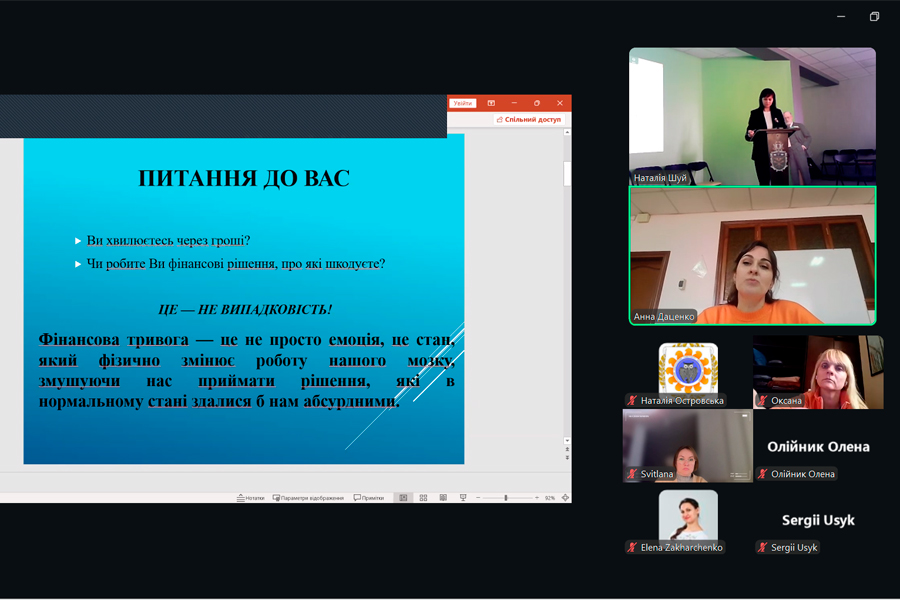Switch to Slide Sorter view icon
This screenshot has height=600, width=900.
[x=424, y=498]
